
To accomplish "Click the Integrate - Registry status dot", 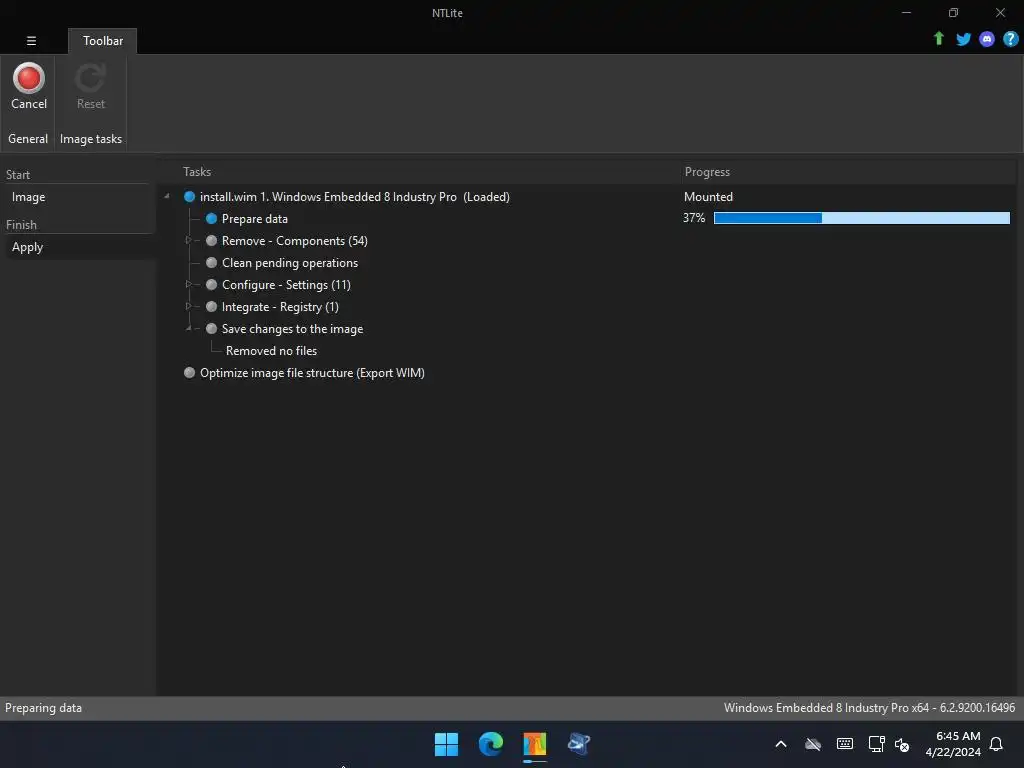I will click(x=211, y=306).
